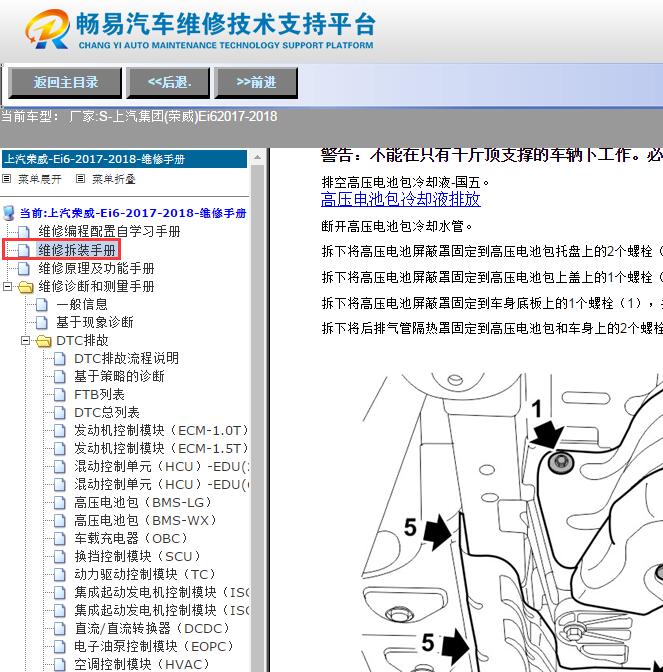Click page icon beside 维修编程配置自学习手册
The width and height of the screenshot is (663, 672).
click(24, 232)
